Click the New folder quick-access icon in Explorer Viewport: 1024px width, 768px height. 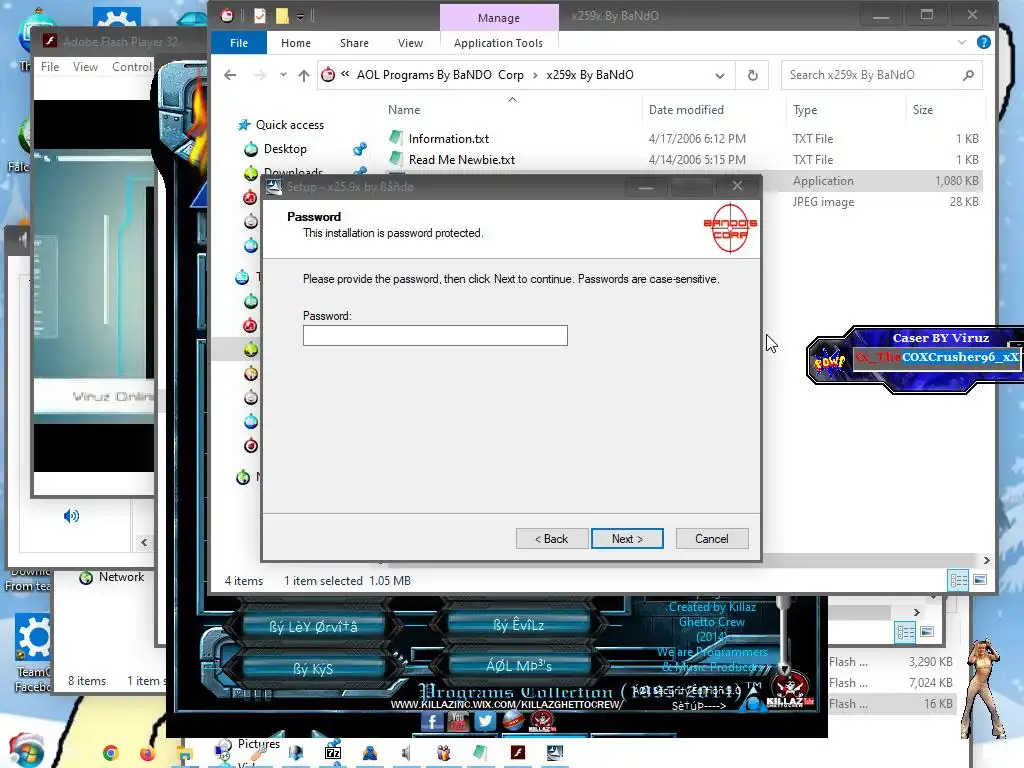[282, 16]
